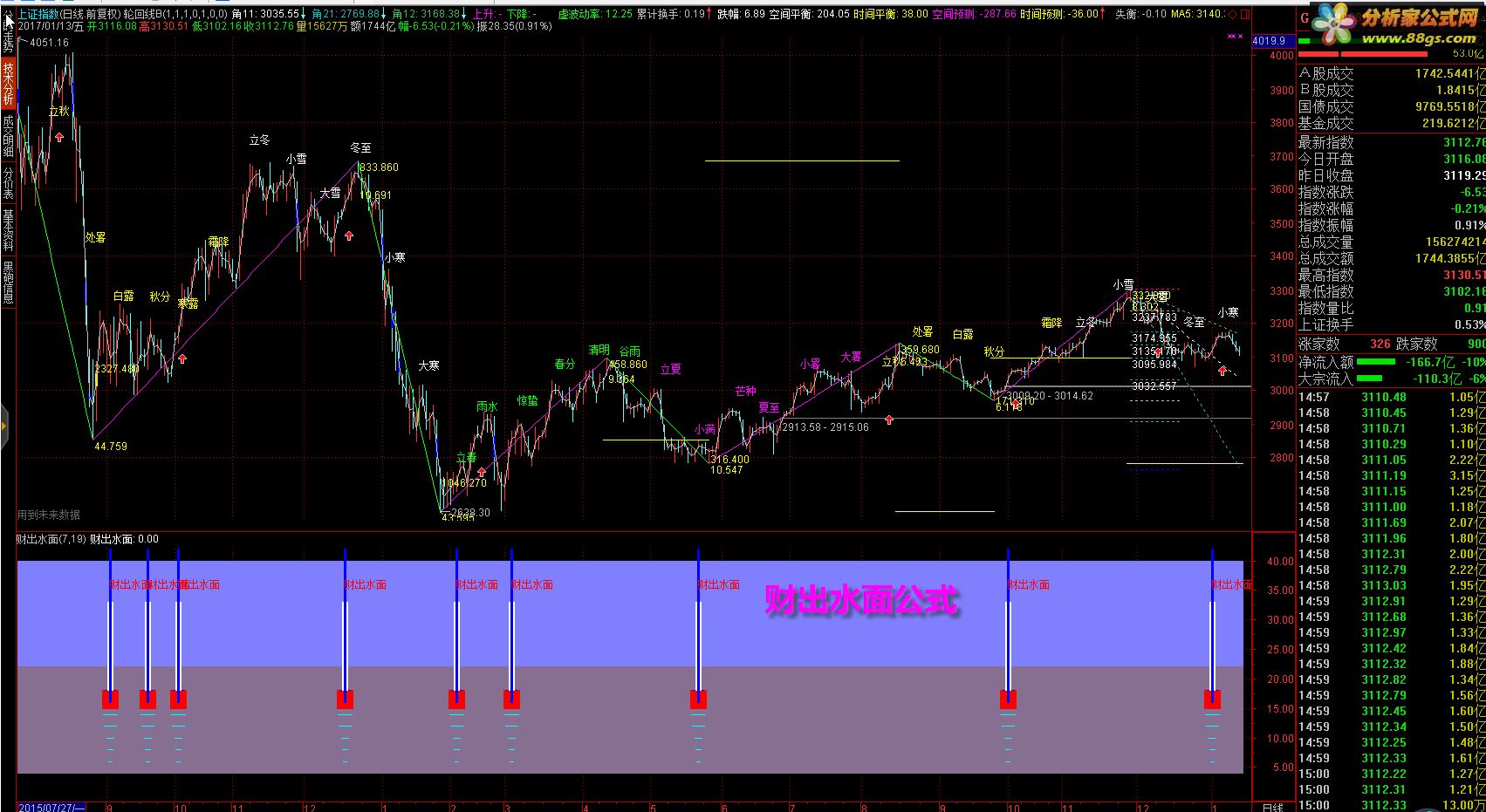The width and height of the screenshot is (1486, 812).
Task: Click the 3009.20 - 3014.62 range label
Action: pyautogui.click(x=1050, y=396)
